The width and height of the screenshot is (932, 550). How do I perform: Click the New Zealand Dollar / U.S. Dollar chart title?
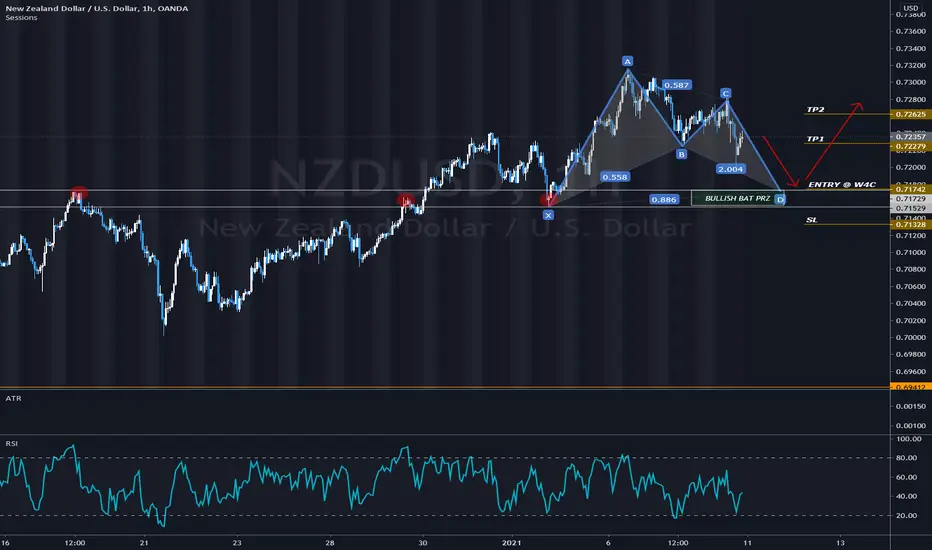click(x=97, y=8)
